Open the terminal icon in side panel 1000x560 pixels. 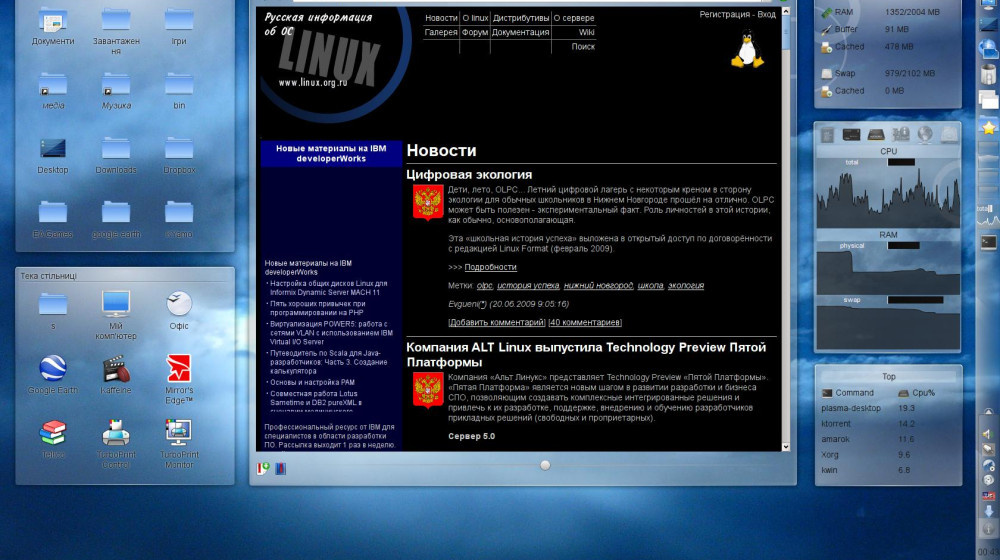(x=989, y=242)
